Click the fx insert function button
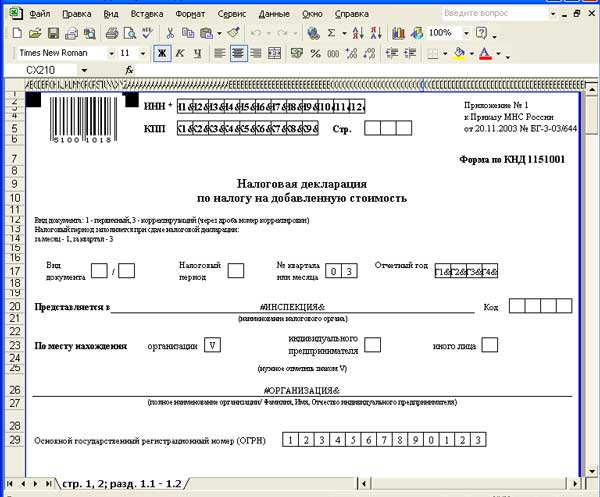The width and height of the screenshot is (600, 497). click(x=129, y=71)
